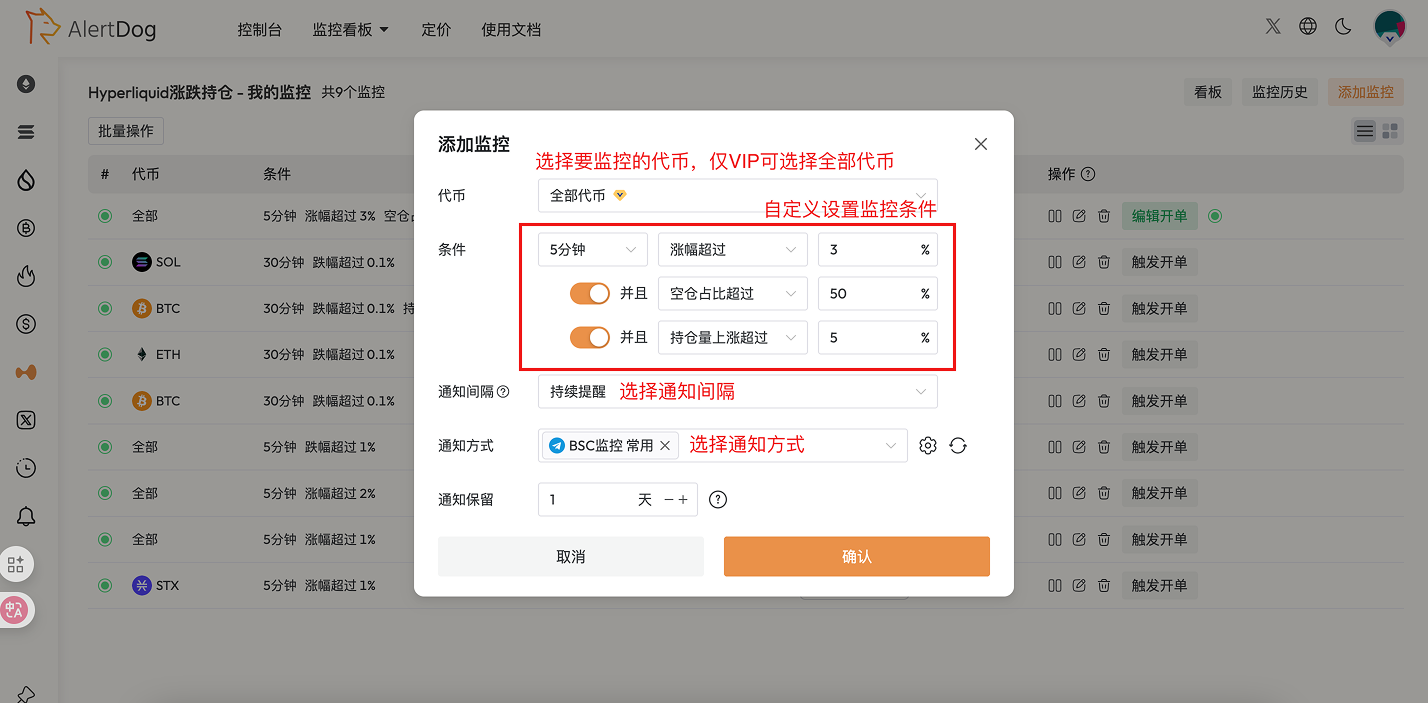The height and width of the screenshot is (703, 1428).
Task: Toggle status dot of STX row
Action: click(105, 585)
